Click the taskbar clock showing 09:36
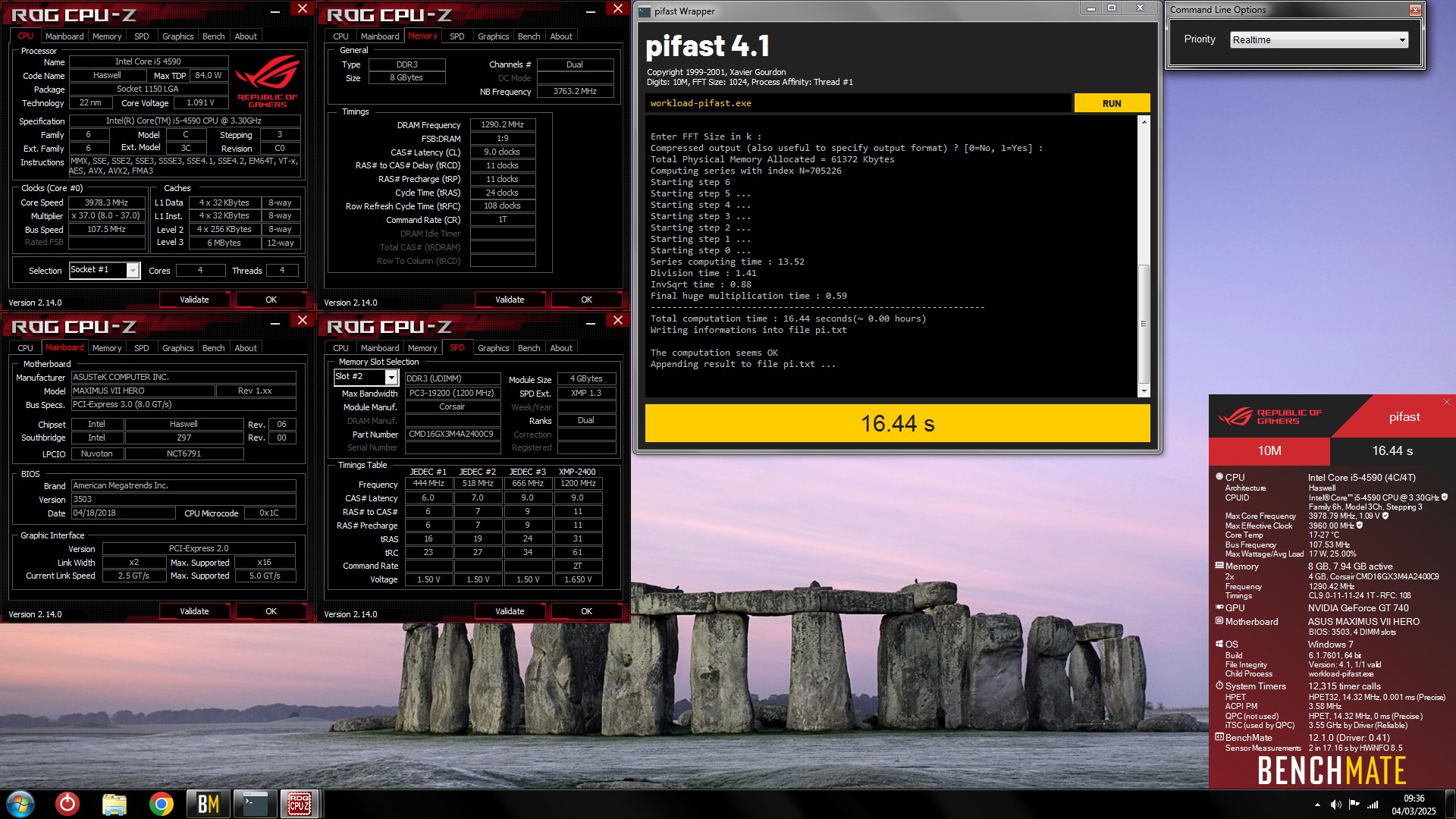The height and width of the screenshot is (819, 1456). [1414, 805]
